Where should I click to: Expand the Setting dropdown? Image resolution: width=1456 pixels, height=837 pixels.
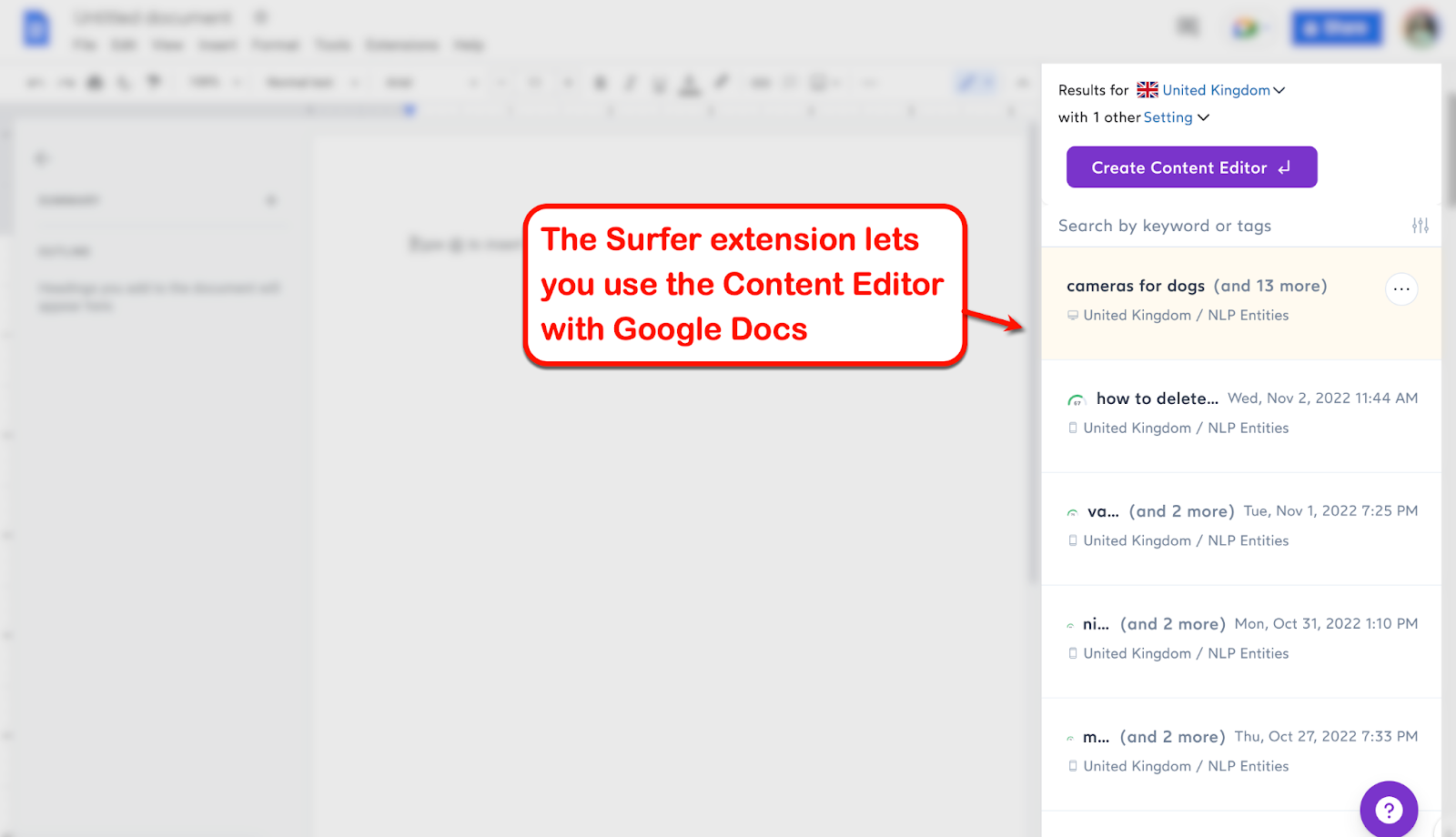point(1177,117)
